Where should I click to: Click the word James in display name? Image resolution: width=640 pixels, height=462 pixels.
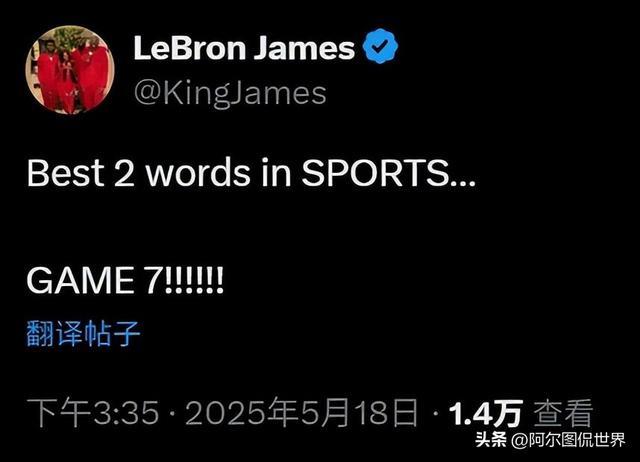click(304, 48)
